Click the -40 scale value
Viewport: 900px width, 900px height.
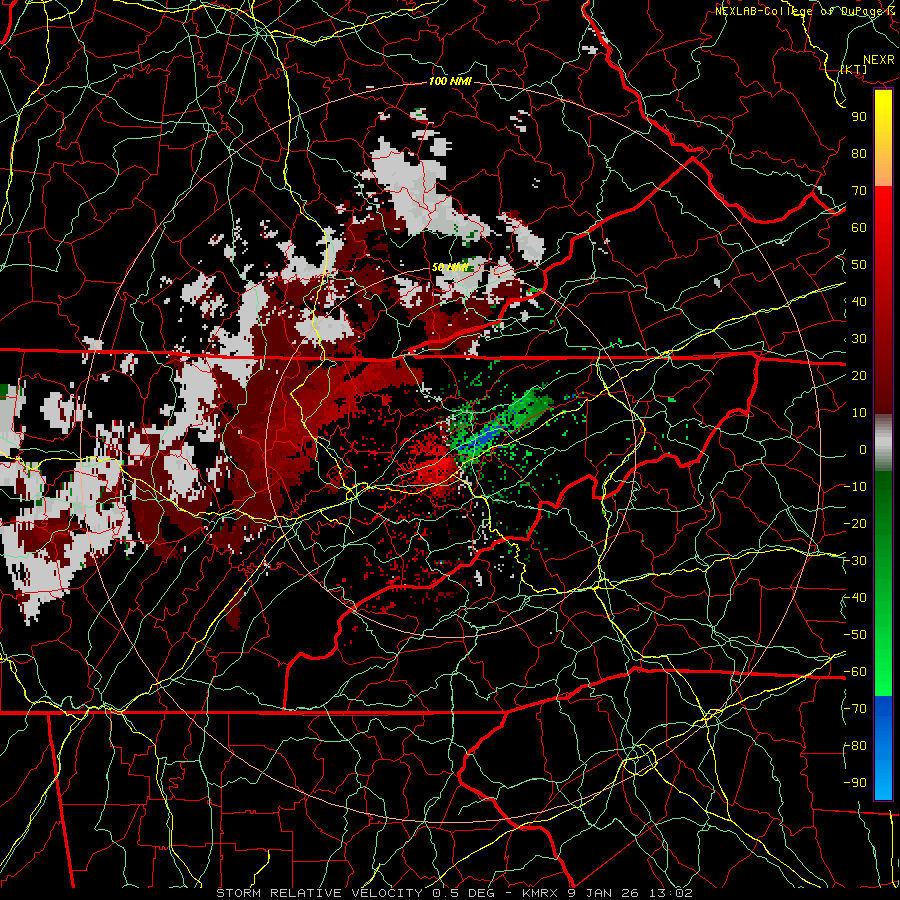coord(855,598)
